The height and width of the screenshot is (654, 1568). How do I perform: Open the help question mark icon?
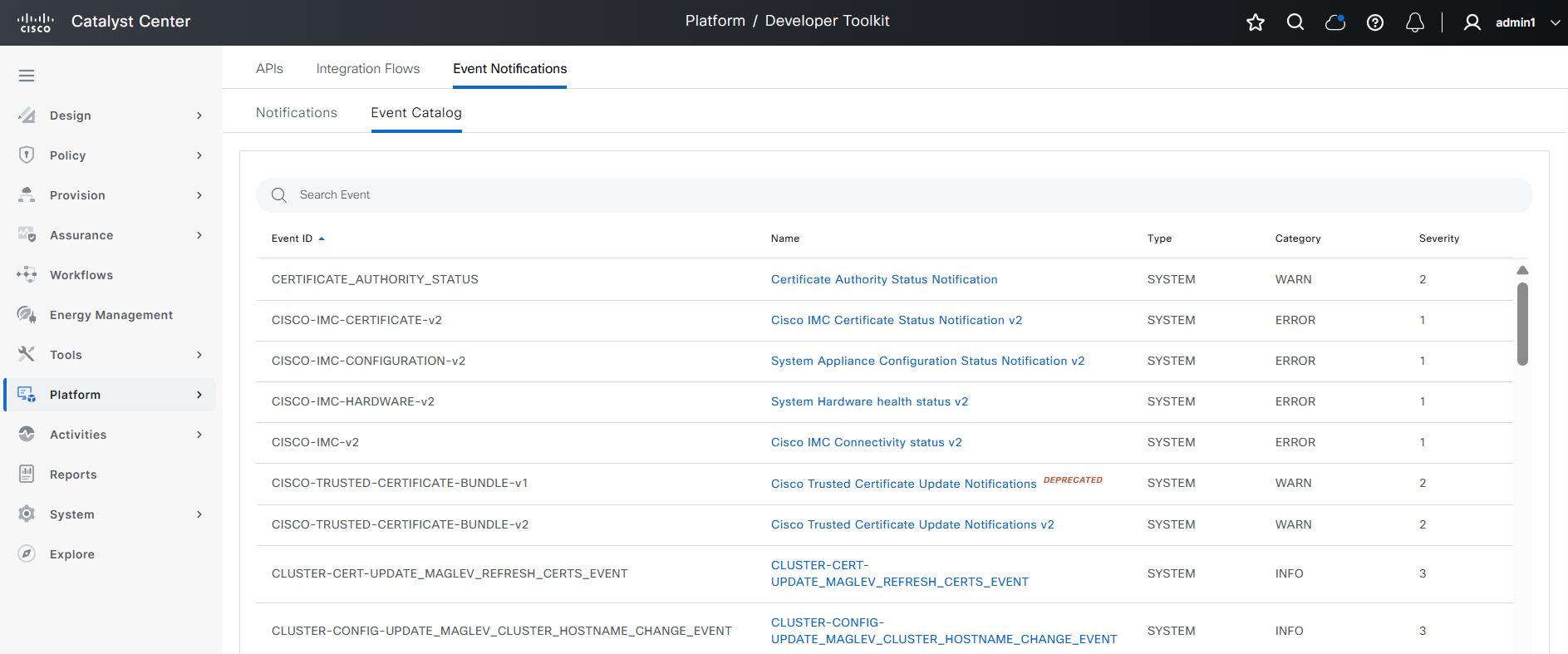coord(1374,22)
